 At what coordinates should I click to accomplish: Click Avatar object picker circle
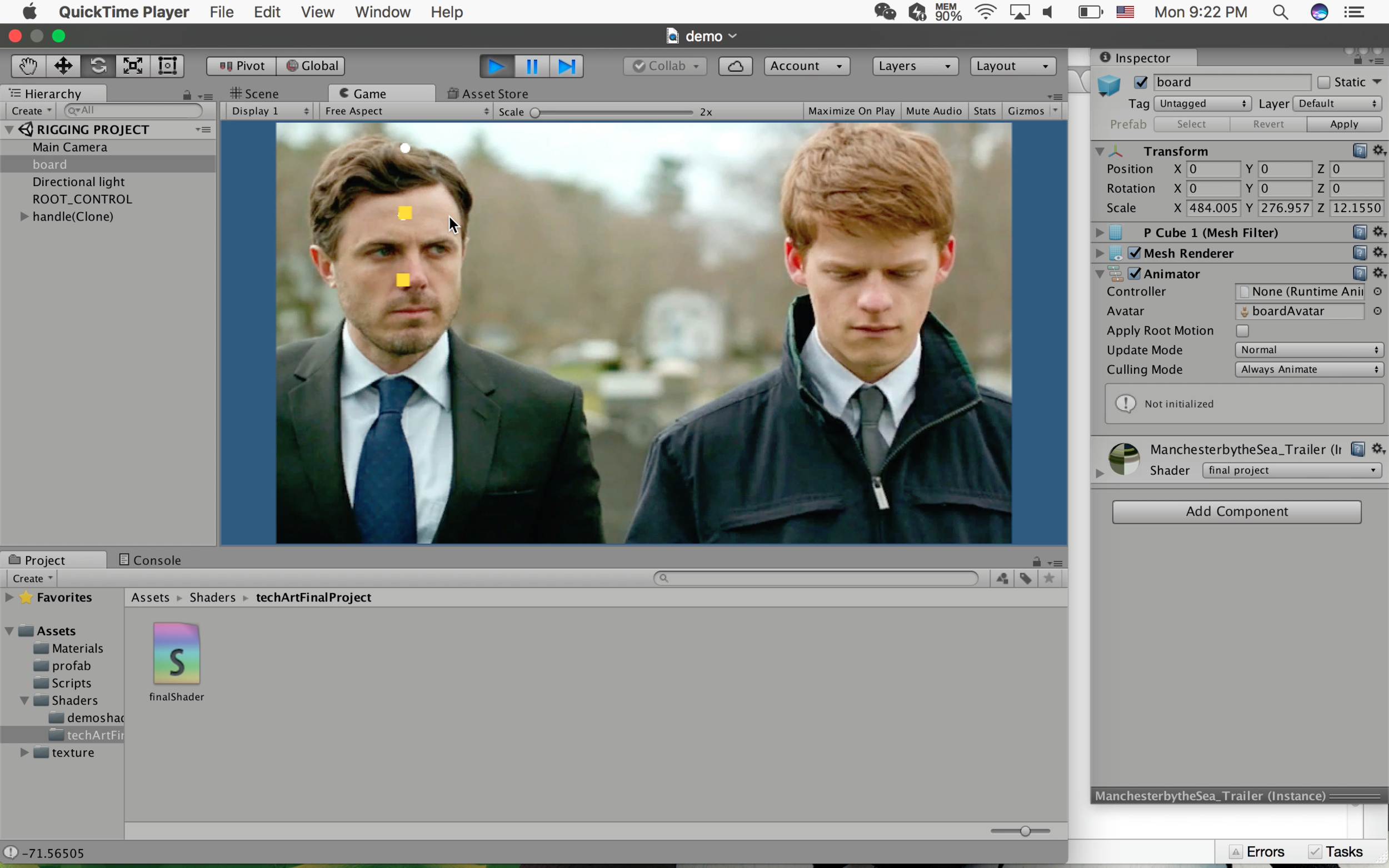[1377, 311]
